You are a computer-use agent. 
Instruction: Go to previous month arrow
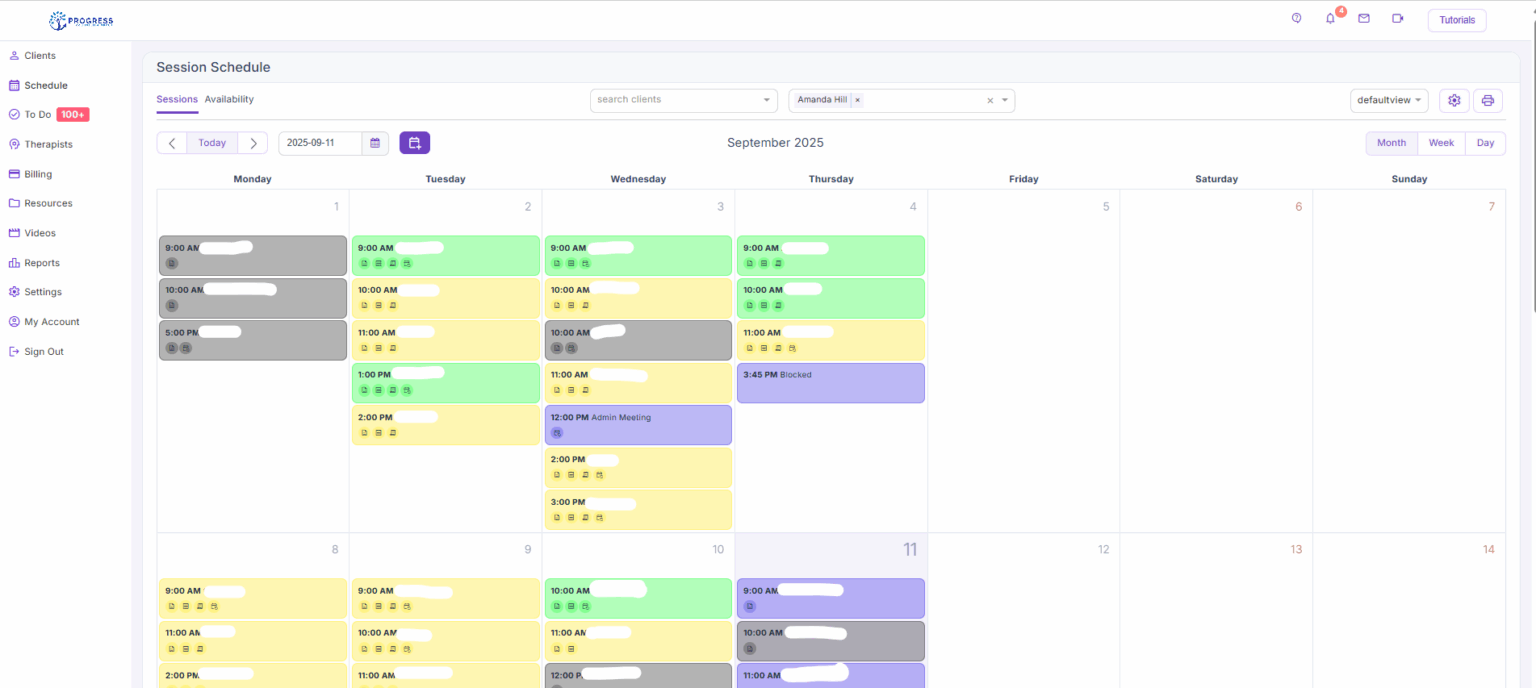172,143
